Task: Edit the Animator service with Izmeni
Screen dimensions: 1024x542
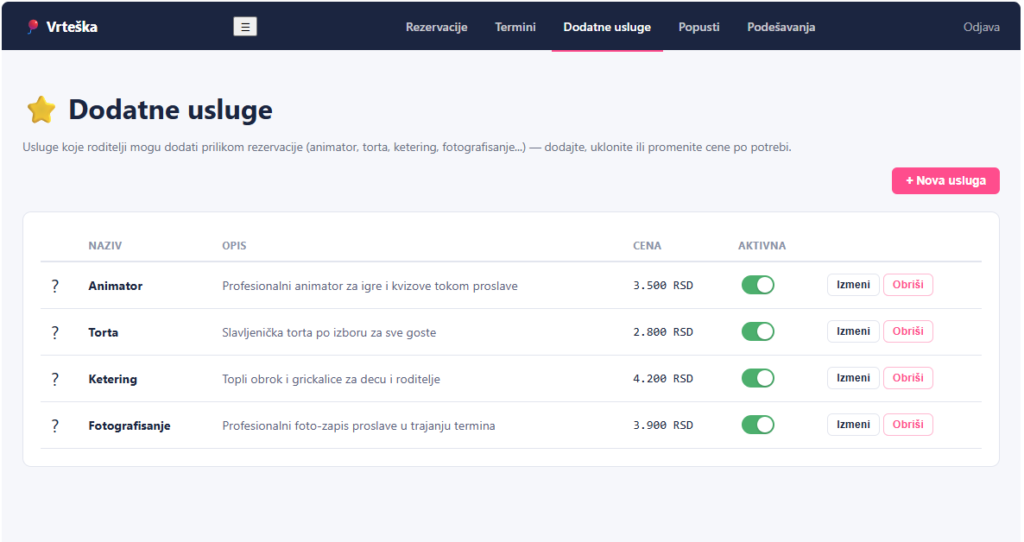Action: 854,285
